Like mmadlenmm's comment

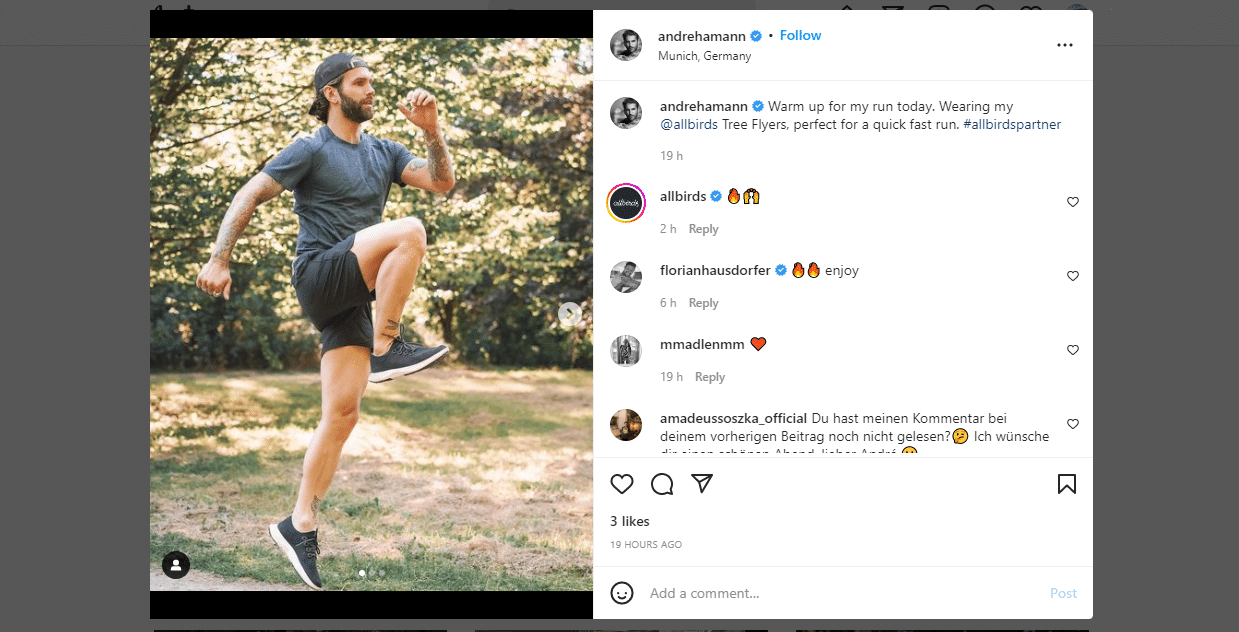tap(1073, 350)
